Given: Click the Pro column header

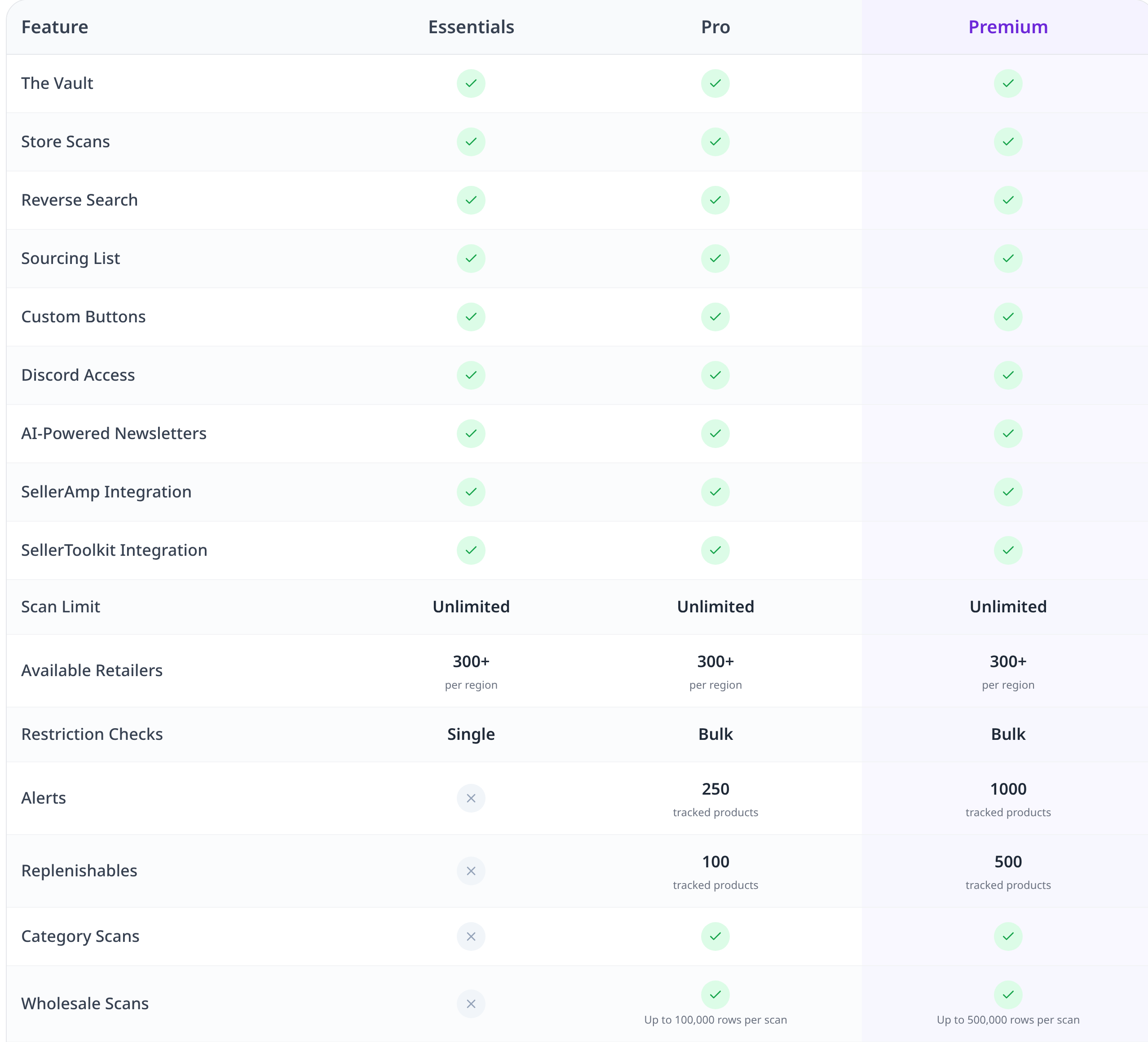Looking at the screenshot, I should pyautogui.click(x=715, y=27).
